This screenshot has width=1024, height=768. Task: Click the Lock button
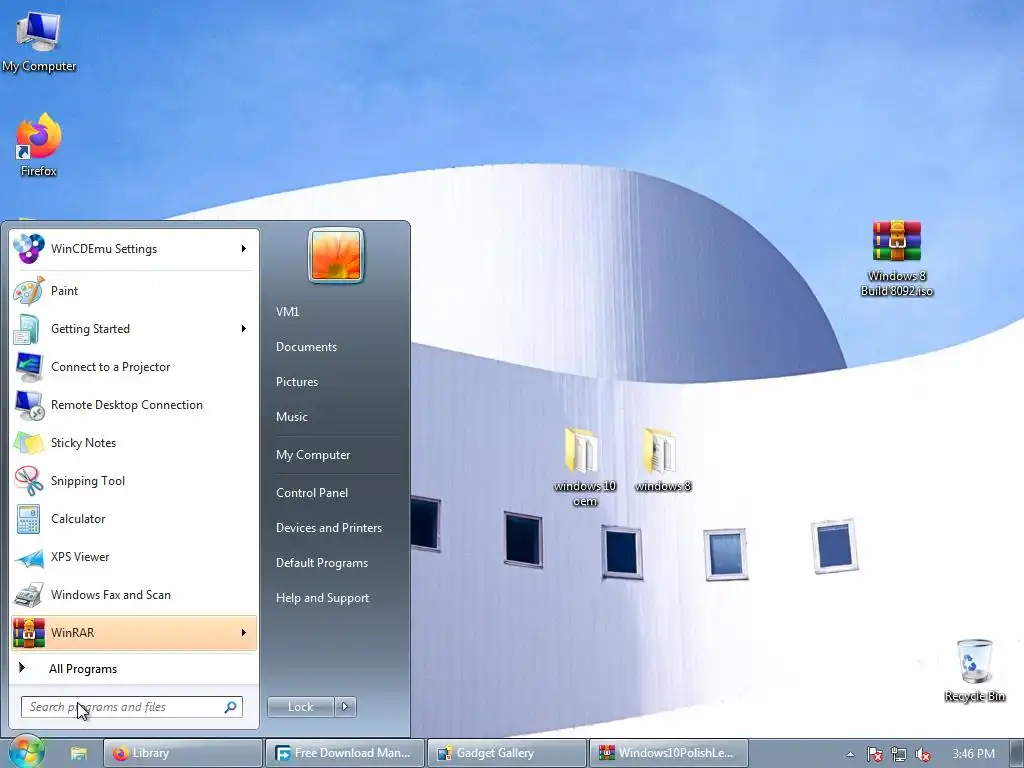click(x=300, y=707)
